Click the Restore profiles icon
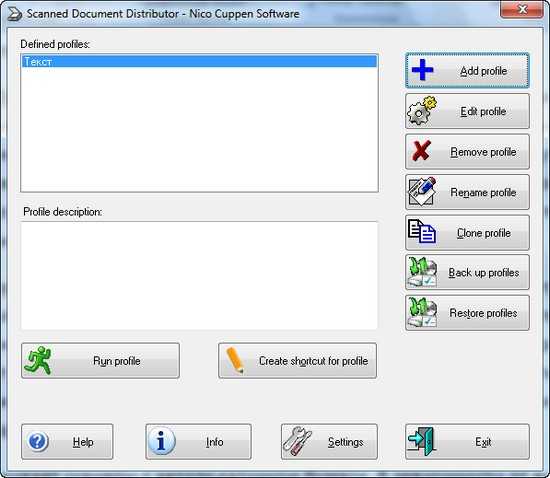The image size is (550, 478). 422,312
